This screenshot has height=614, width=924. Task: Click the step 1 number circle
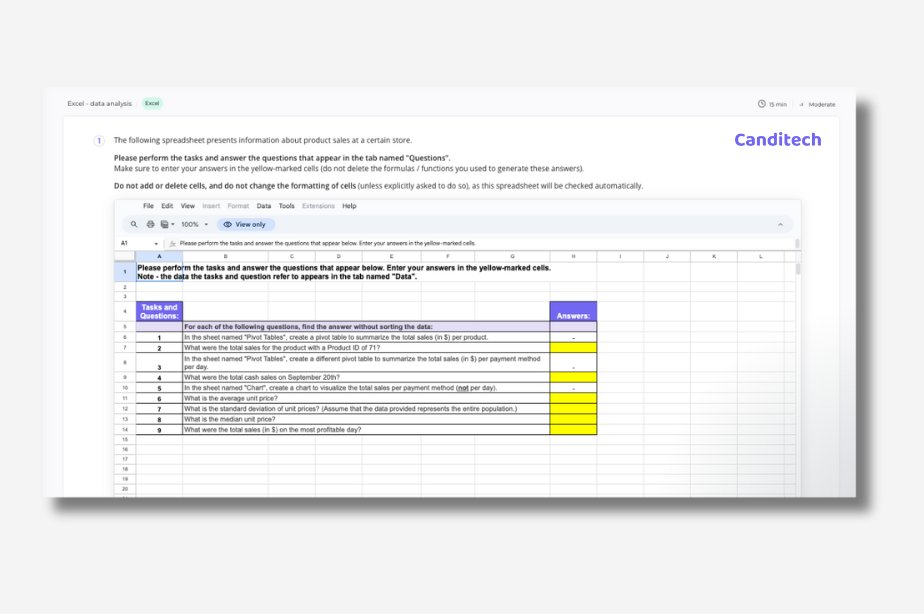point(97,140)
